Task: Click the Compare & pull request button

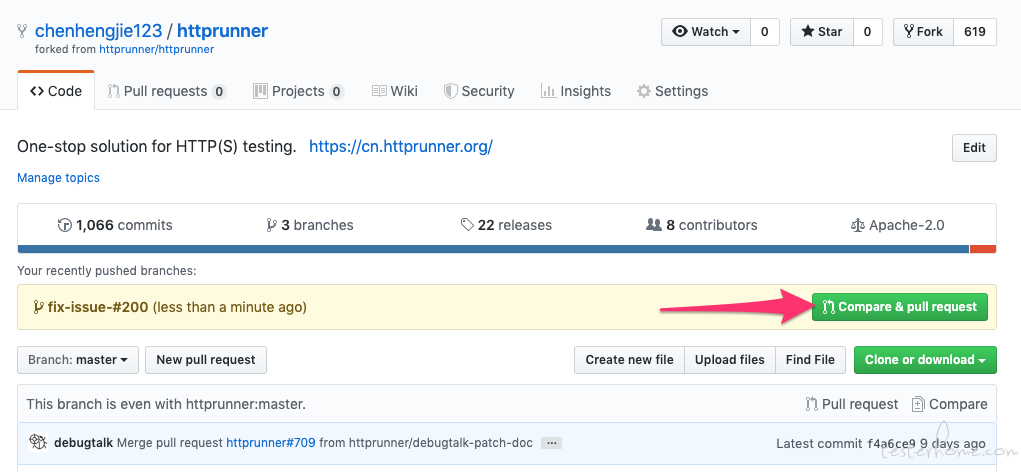Action: pos(899,307)
